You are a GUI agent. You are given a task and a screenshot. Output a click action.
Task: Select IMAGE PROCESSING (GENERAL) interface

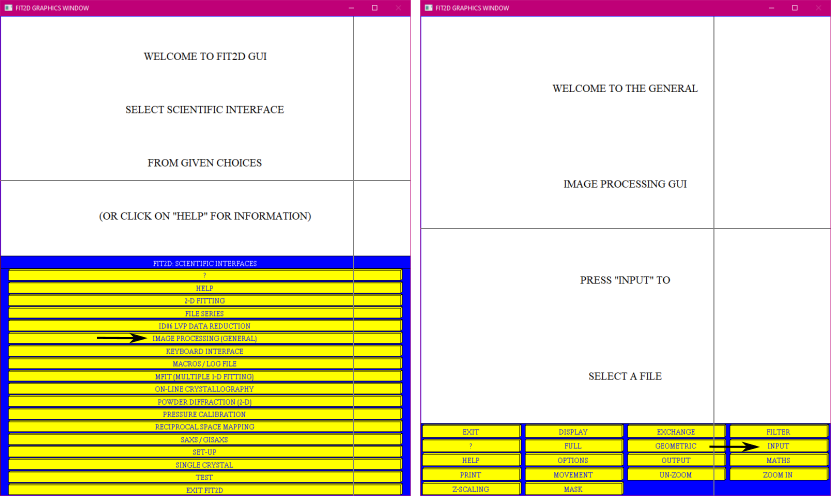tap(205, 338)
